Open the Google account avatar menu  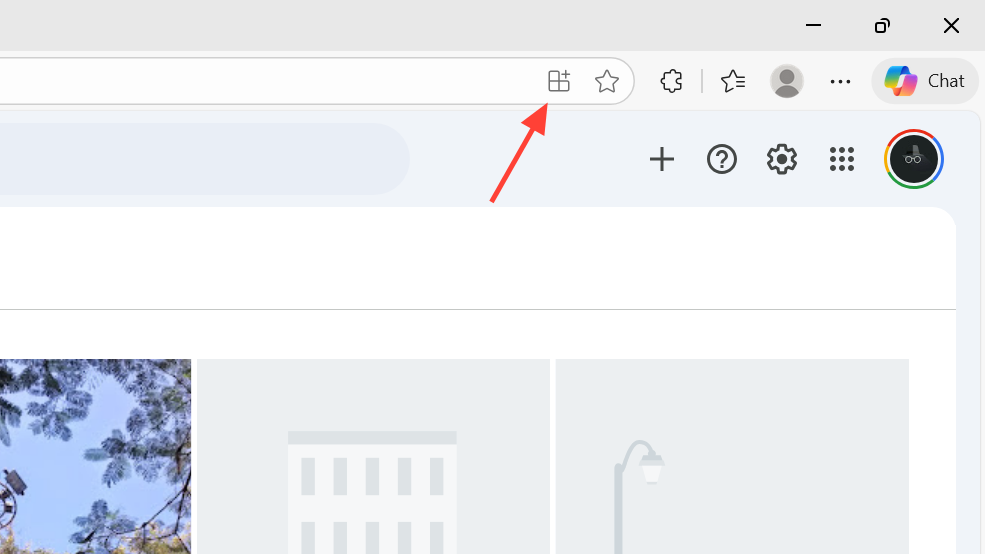(913, 159)
